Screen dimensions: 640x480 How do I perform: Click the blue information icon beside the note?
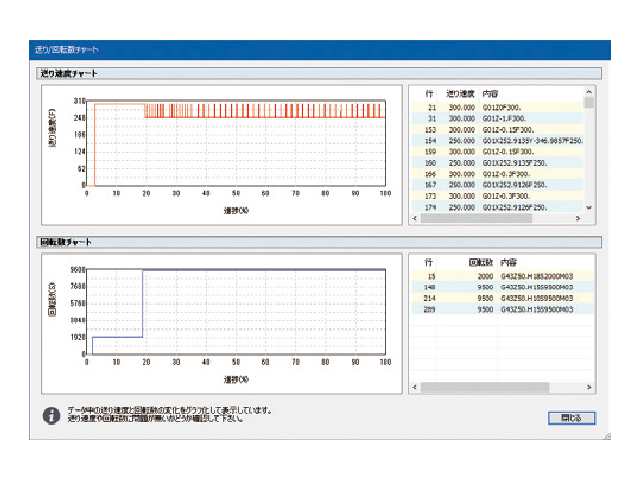tap(51, 416)
